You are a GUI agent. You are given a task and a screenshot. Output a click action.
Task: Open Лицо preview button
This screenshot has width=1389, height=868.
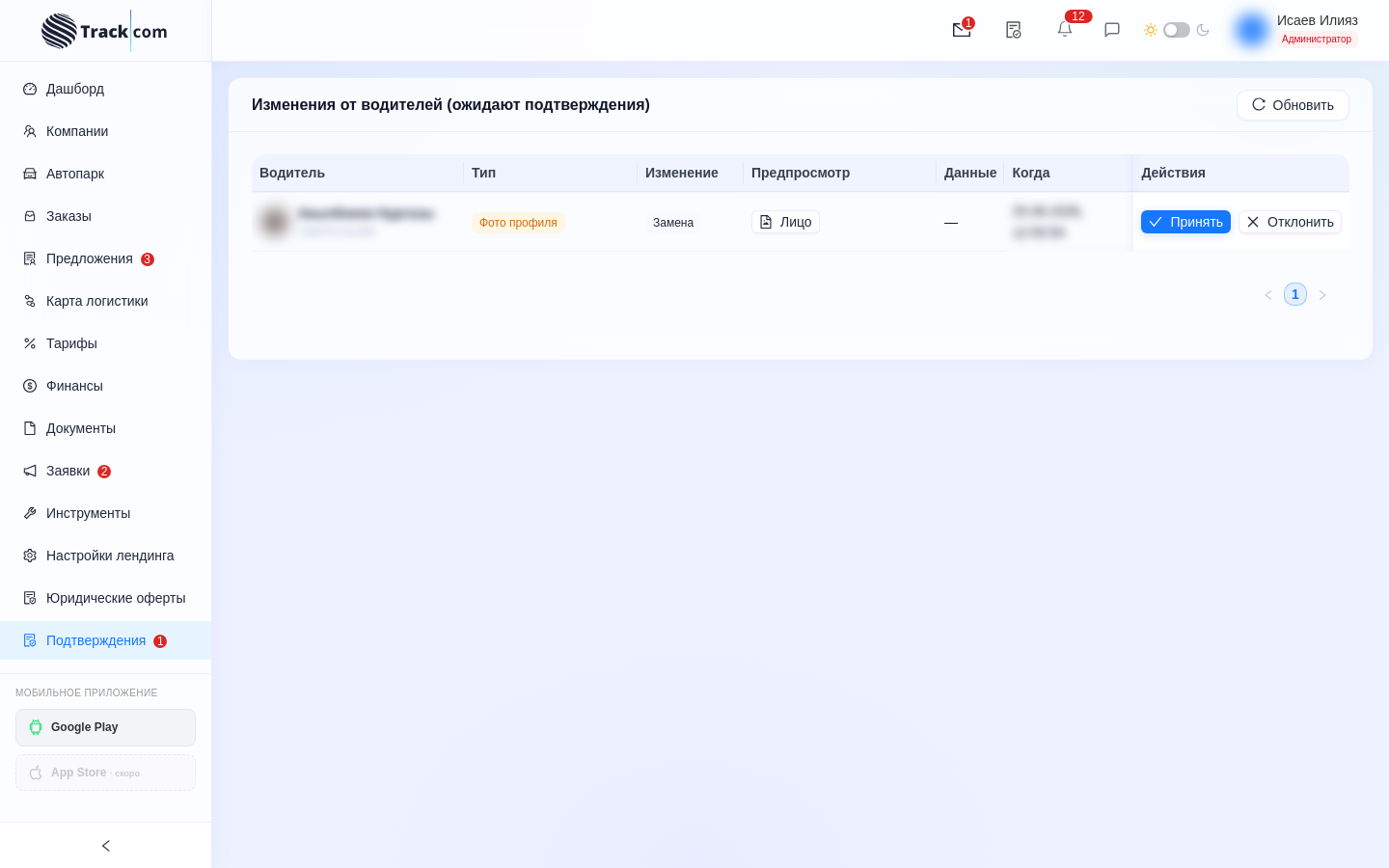pyautogui.click(x=785, y=222)
